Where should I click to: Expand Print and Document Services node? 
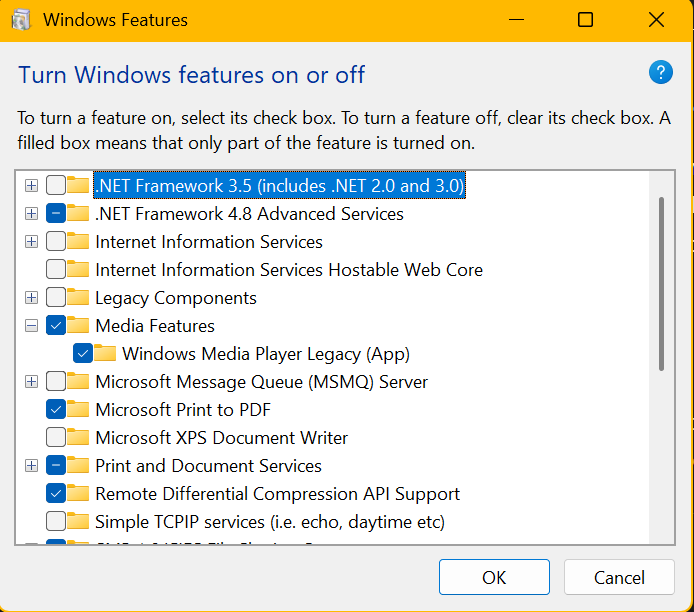[31, 466]
